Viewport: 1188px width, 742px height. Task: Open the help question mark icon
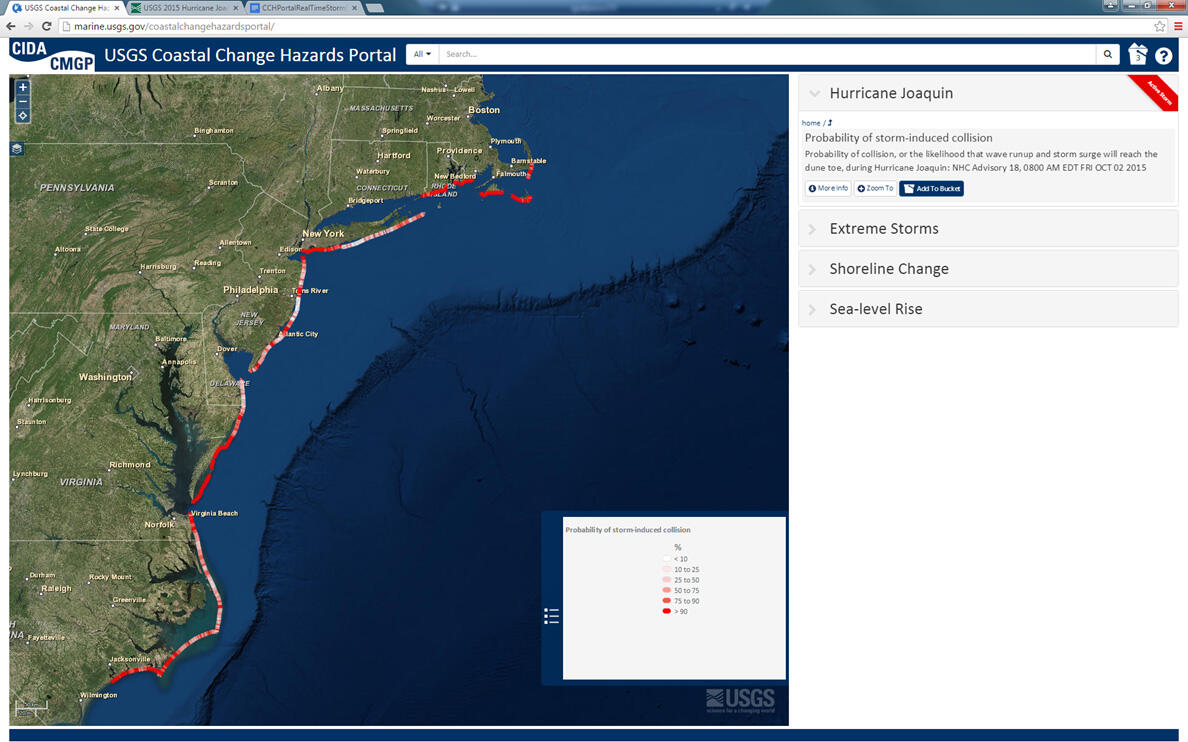point(1164,55)
